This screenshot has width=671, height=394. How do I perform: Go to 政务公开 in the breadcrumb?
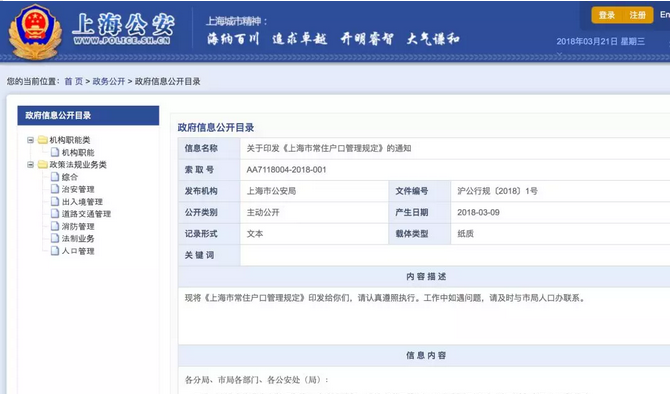pyautogui.click(x=109, y=81)
